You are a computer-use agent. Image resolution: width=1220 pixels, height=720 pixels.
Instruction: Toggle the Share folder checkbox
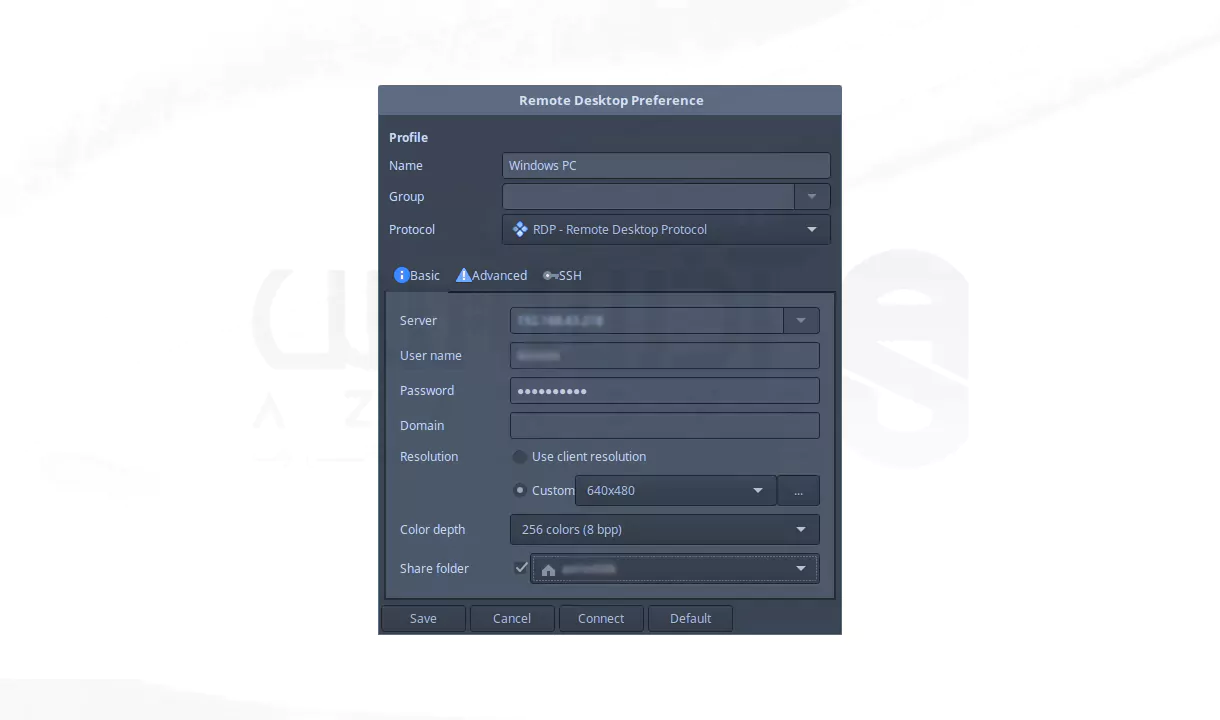[x=521, y=568]
